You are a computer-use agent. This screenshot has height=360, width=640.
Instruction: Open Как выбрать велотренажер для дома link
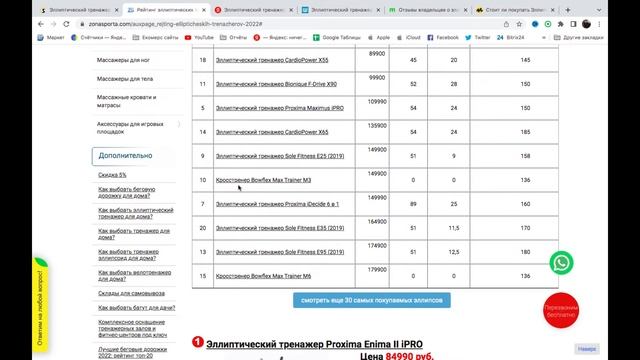(x=134, y=276)
